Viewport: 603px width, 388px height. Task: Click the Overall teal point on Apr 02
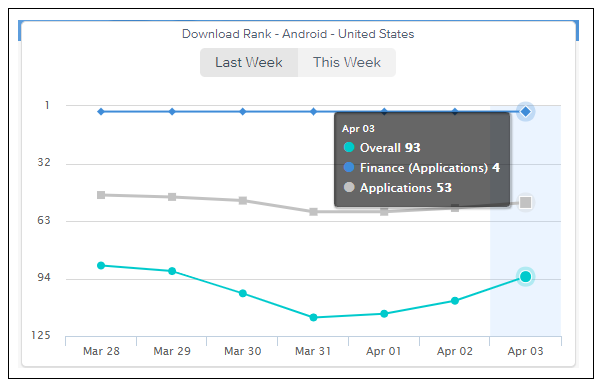(x=455, y=301)
